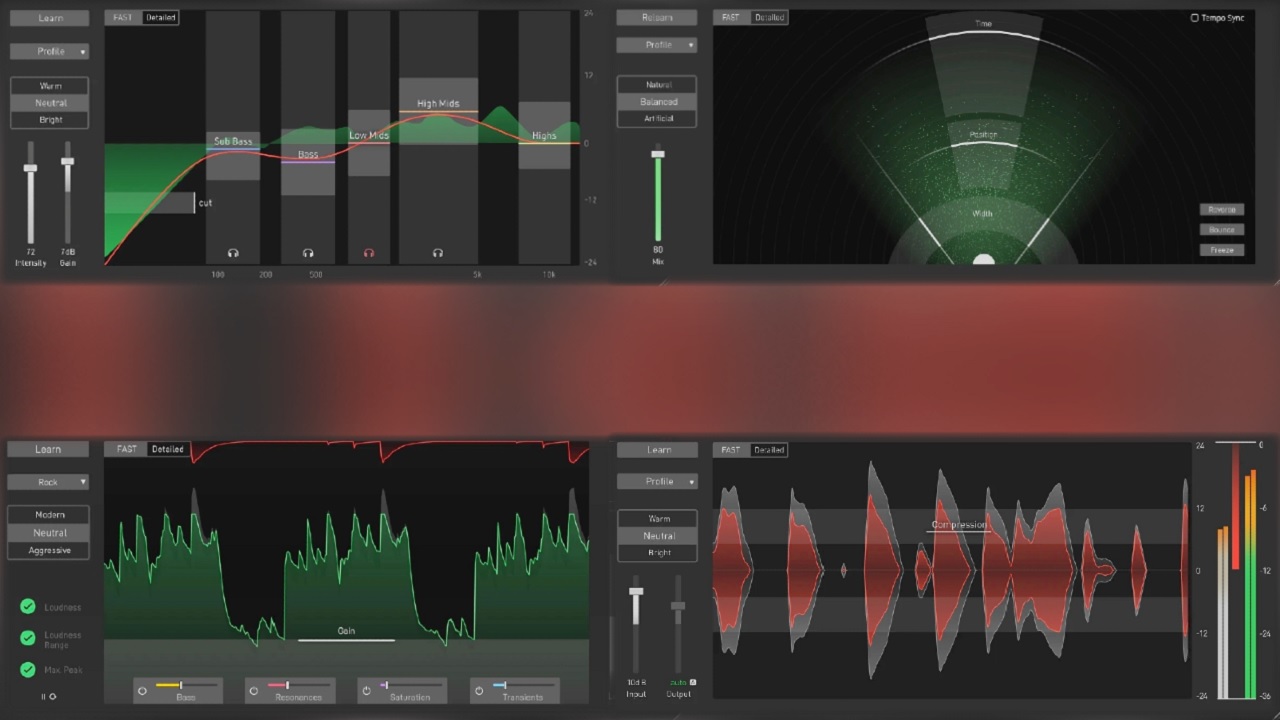Open the Profile dropdown in the EQ panel
This screenshot has height=720, width=1280.
click(49, 51)
